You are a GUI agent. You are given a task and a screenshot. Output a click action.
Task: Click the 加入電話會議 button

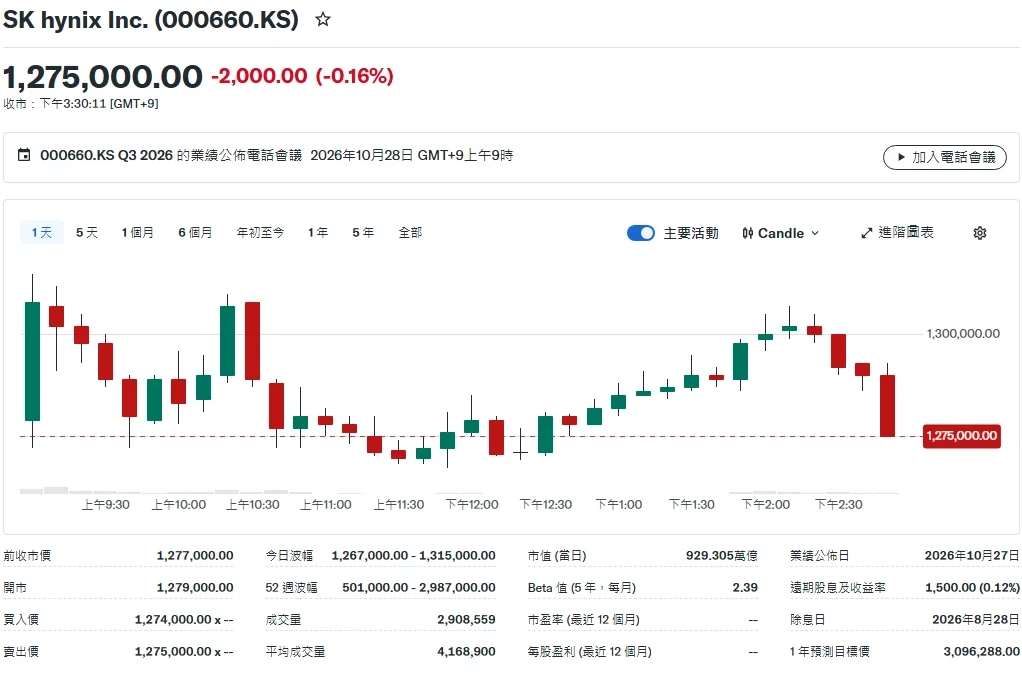click(x=944, y=157)
